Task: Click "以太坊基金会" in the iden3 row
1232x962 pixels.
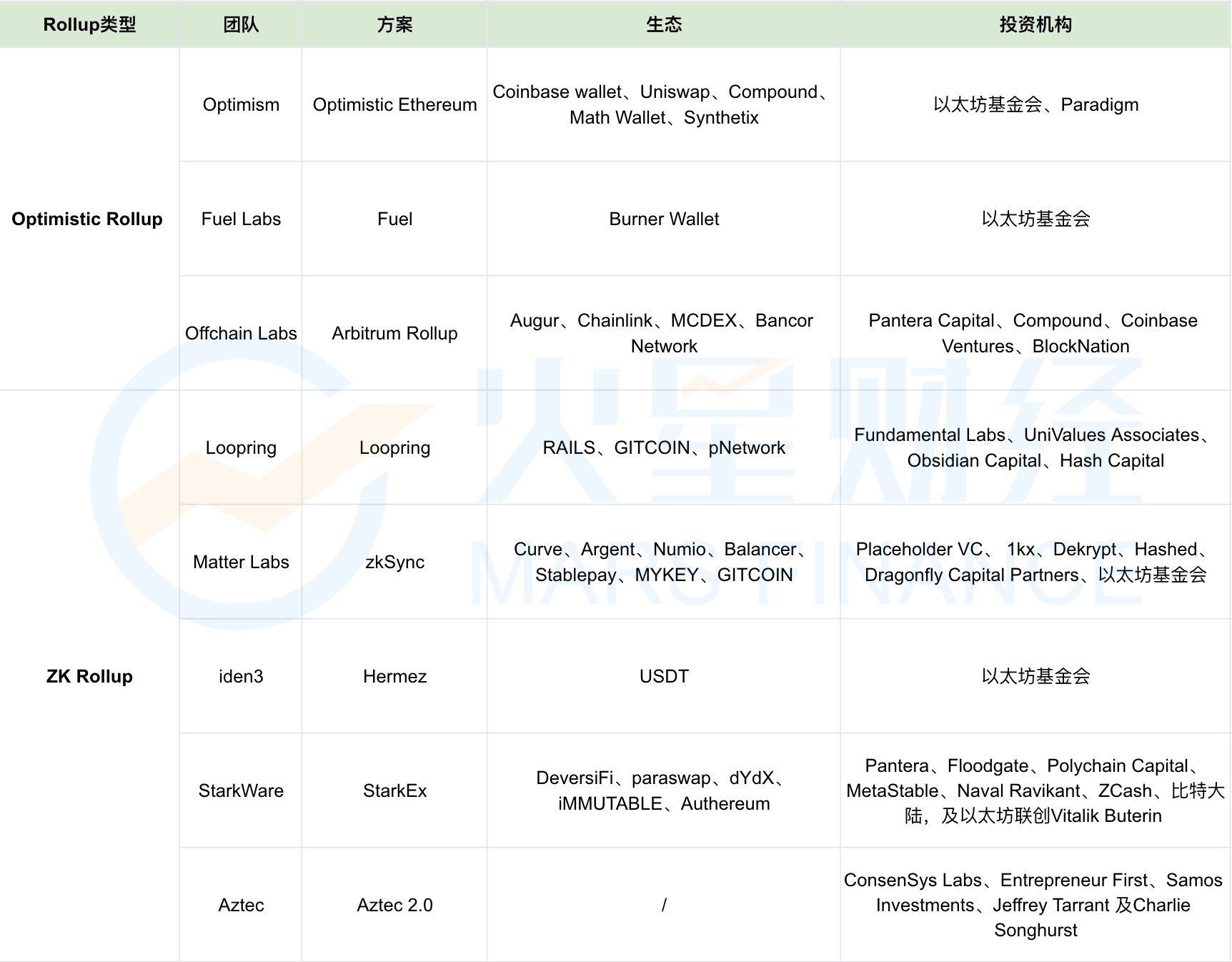Action: [x=1035, y=676]
